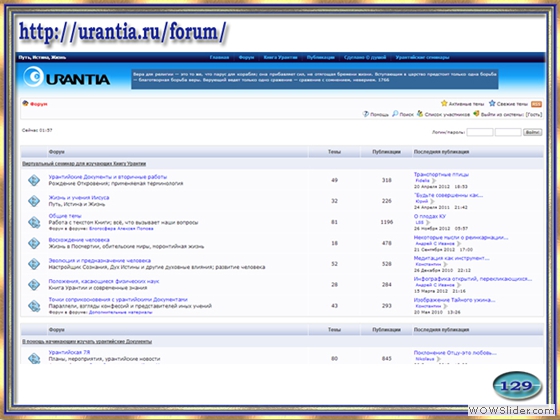Open last post Некоторые мысли о реинкарнации
Screen dimensions: 560x420
tap(461, 238)
